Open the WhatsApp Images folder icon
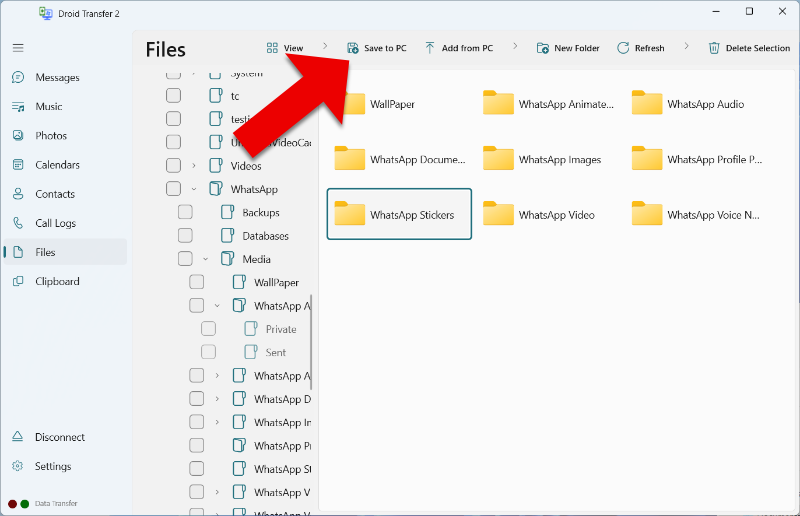Image resolution: width=800 pixels, height=516 pixels. (498, 158)
